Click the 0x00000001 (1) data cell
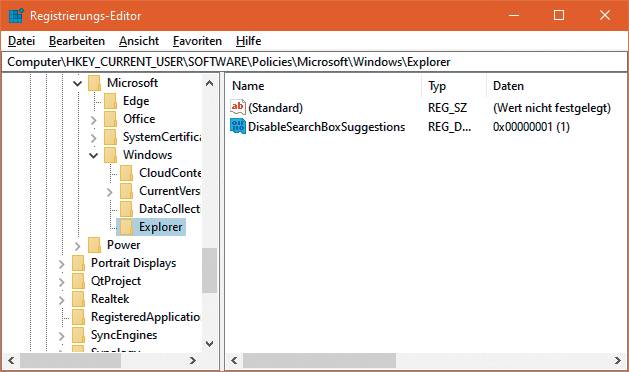The image size is (629, 372). point(531,127)
